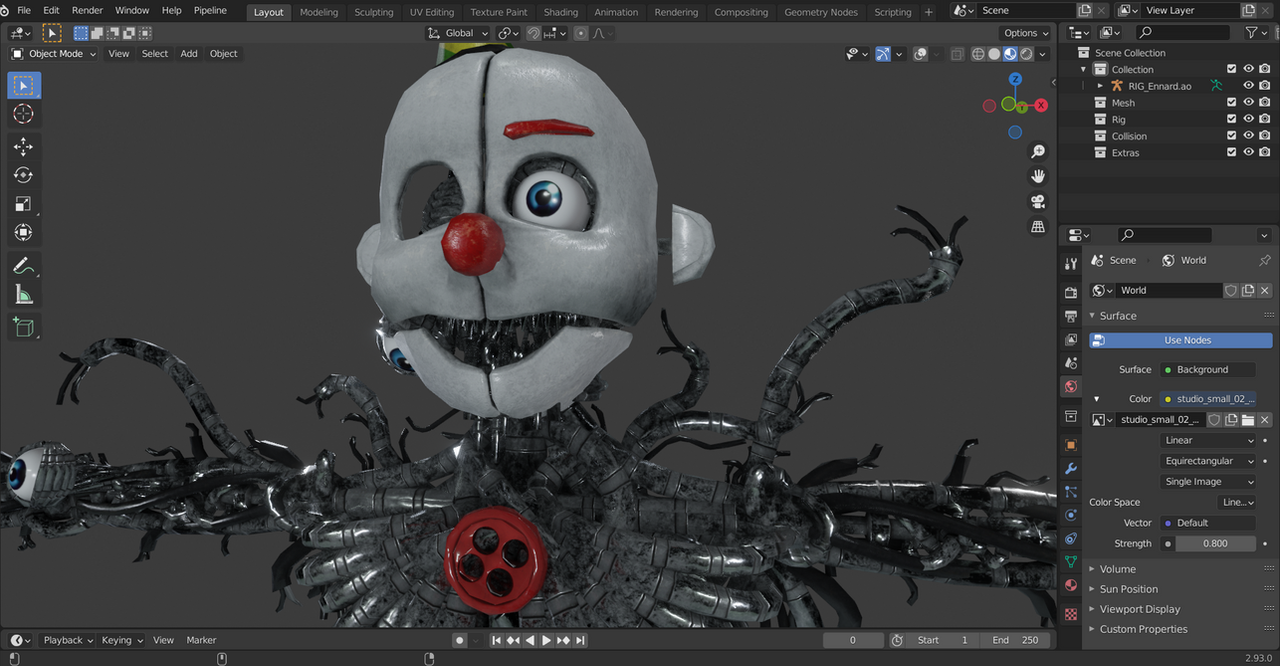Jump to the timeline end frame
This screenshot has height=666, width=1280.
coord(580,640)
